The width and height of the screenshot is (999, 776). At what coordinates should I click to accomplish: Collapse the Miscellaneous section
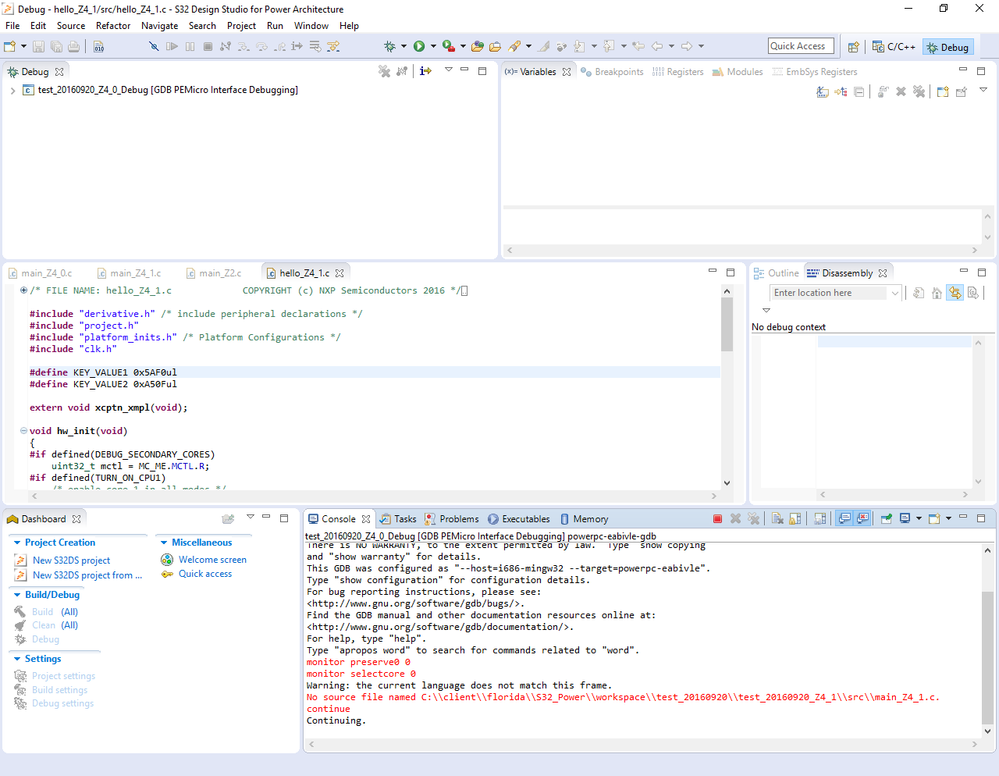tap(164, 543)
